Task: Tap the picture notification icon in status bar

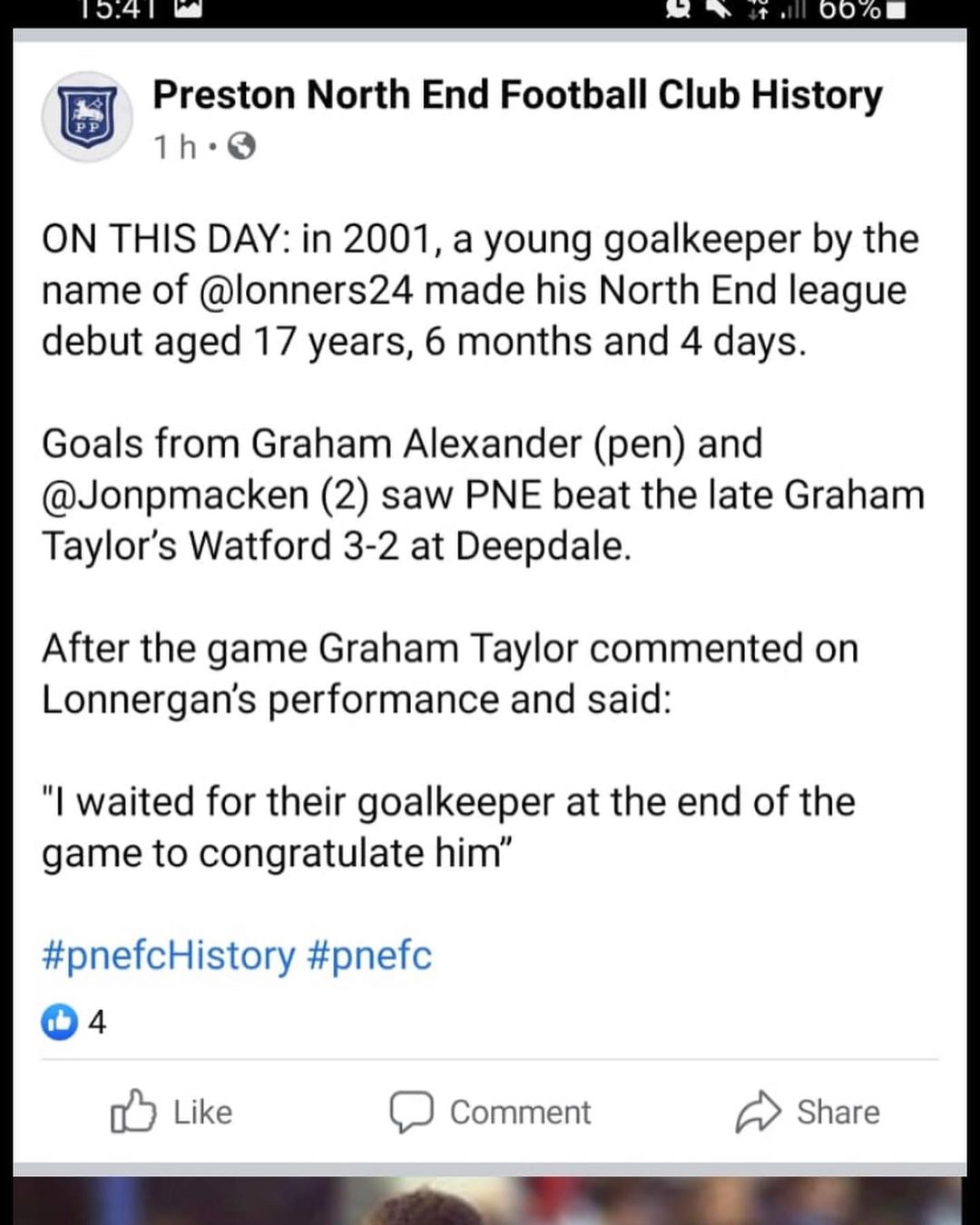Action: click(188, 7)
